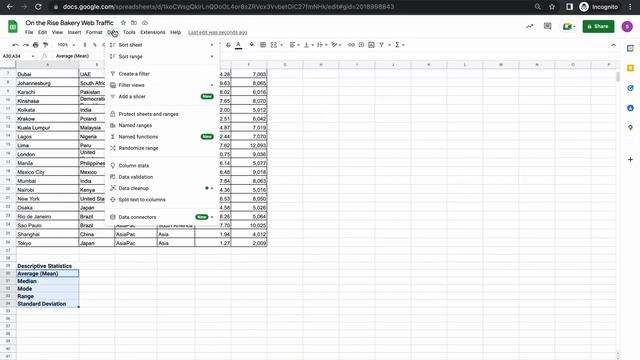
Task: Click the redo icon in toolbar
Action: tap(26, 45)
